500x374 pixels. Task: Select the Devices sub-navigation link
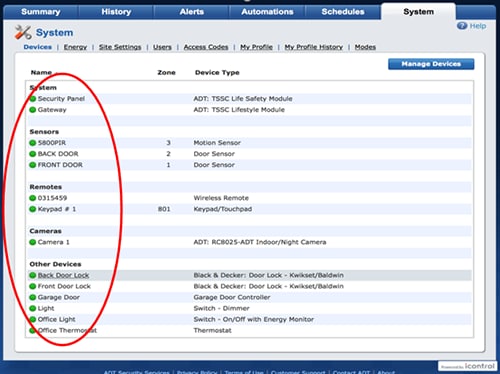pos(38,47)
